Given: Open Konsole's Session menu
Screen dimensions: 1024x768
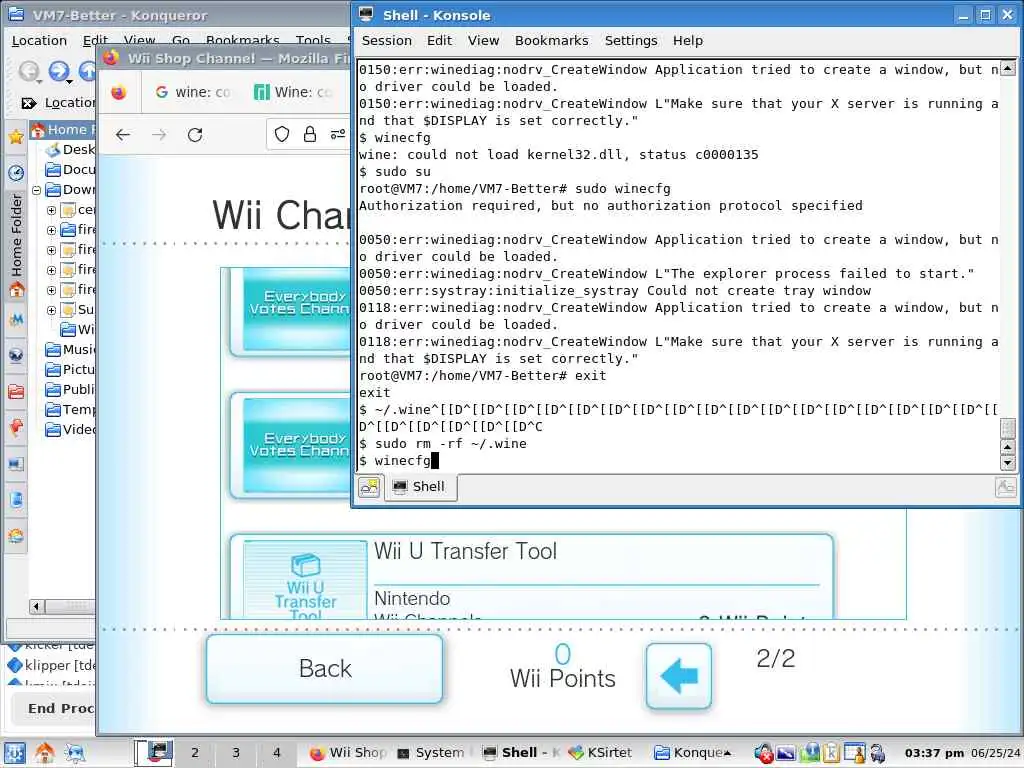Looking at the screenshot, I should pyautogui.click(x=387, y=40).
